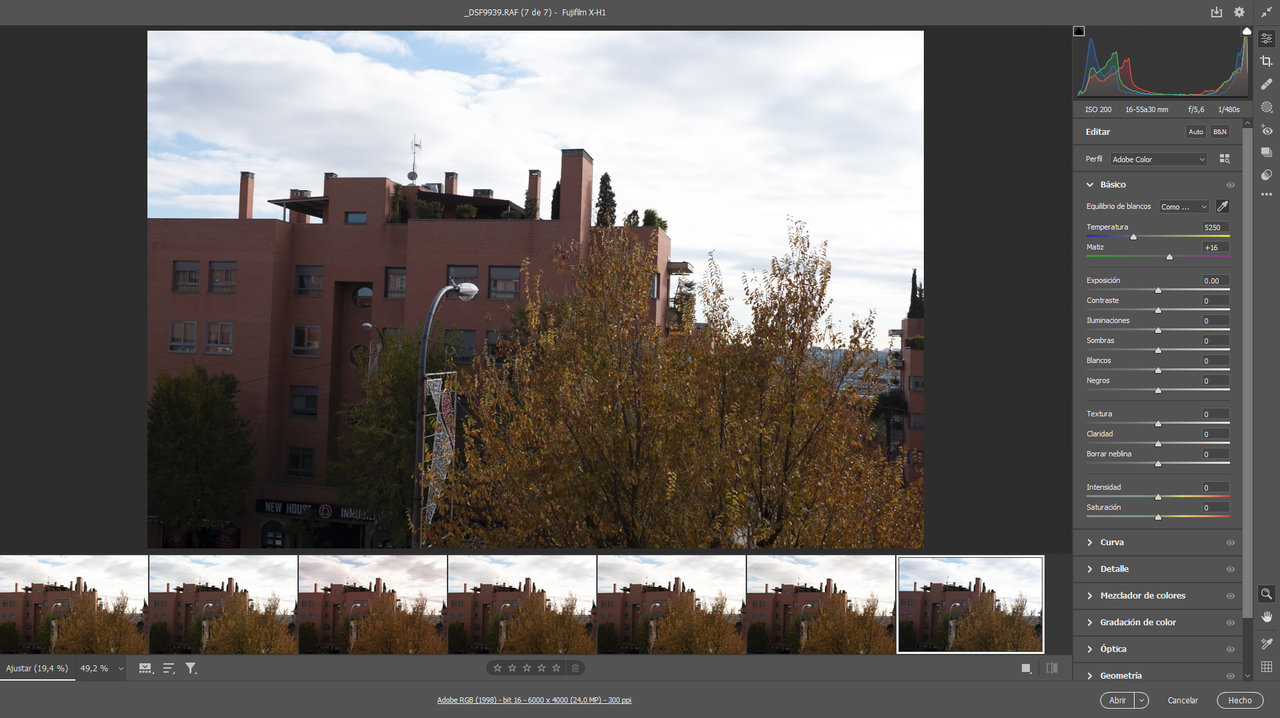Open workflow options Adobe RGB link
The height and width of the screenshot is (718, 1280).
pyautogui.click(x=534, y=700)
